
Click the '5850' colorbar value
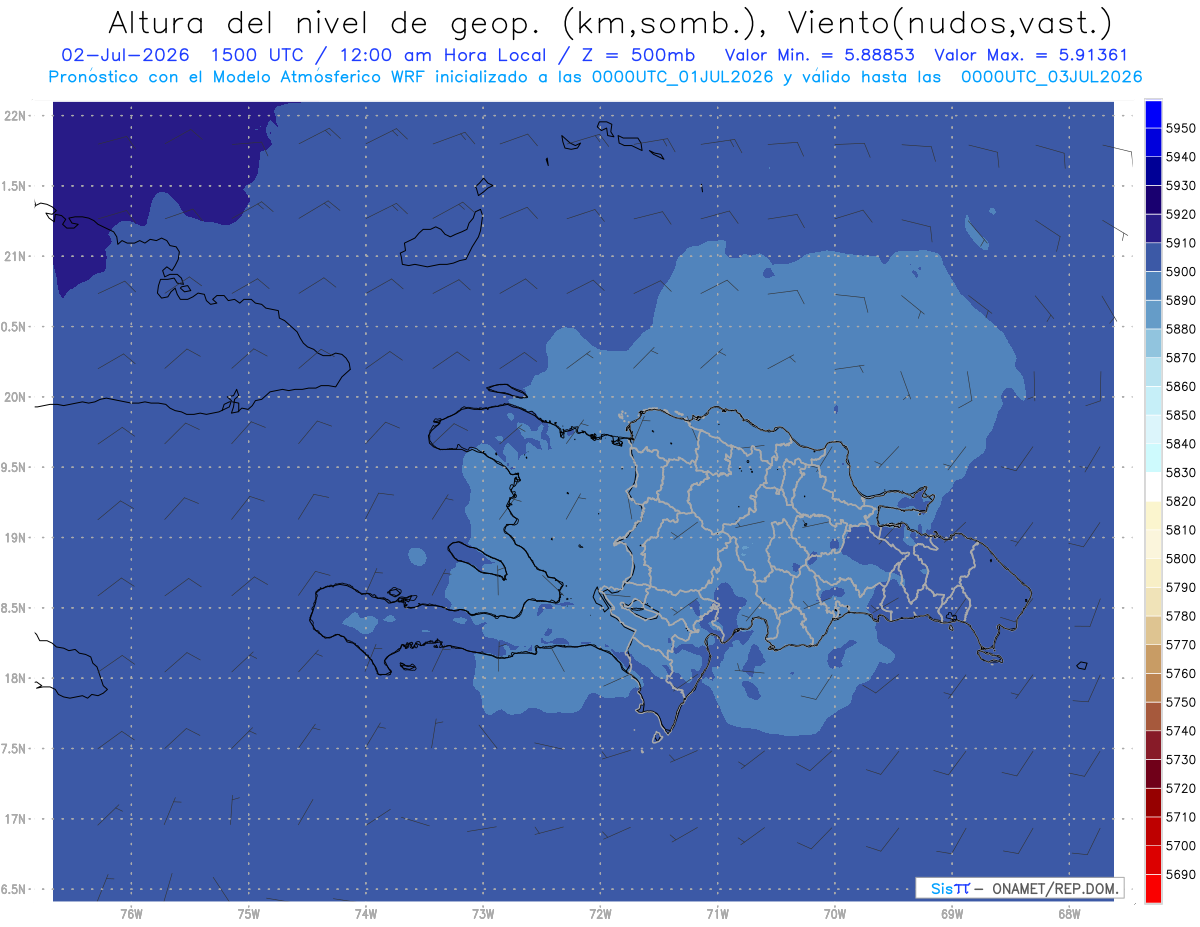[x=1181, y=415]
